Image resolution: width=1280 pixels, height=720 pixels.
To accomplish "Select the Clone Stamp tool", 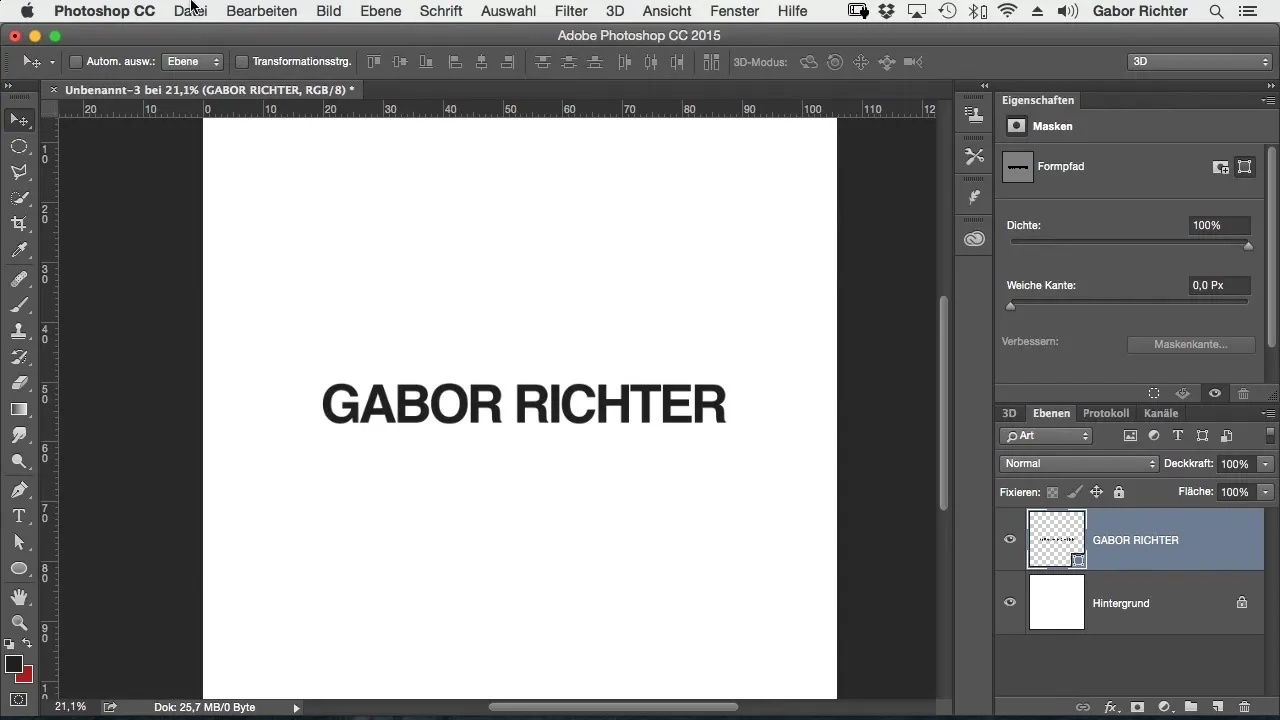I will (x=19, y=331).
